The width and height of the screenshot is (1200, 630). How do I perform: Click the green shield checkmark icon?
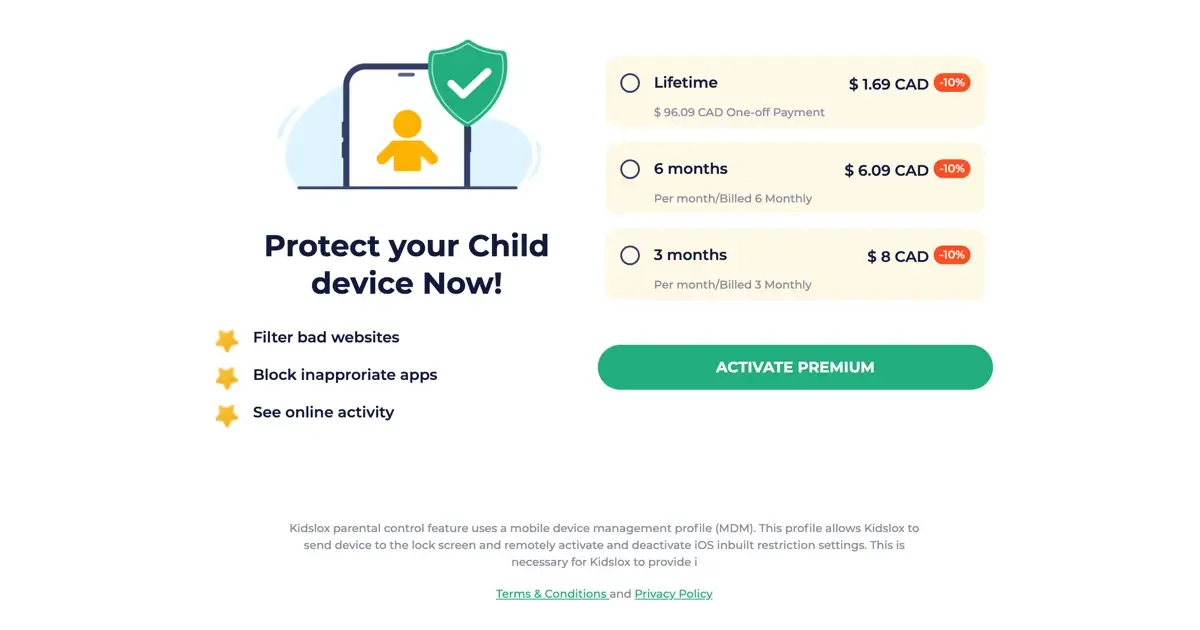(x=467, y=82)
